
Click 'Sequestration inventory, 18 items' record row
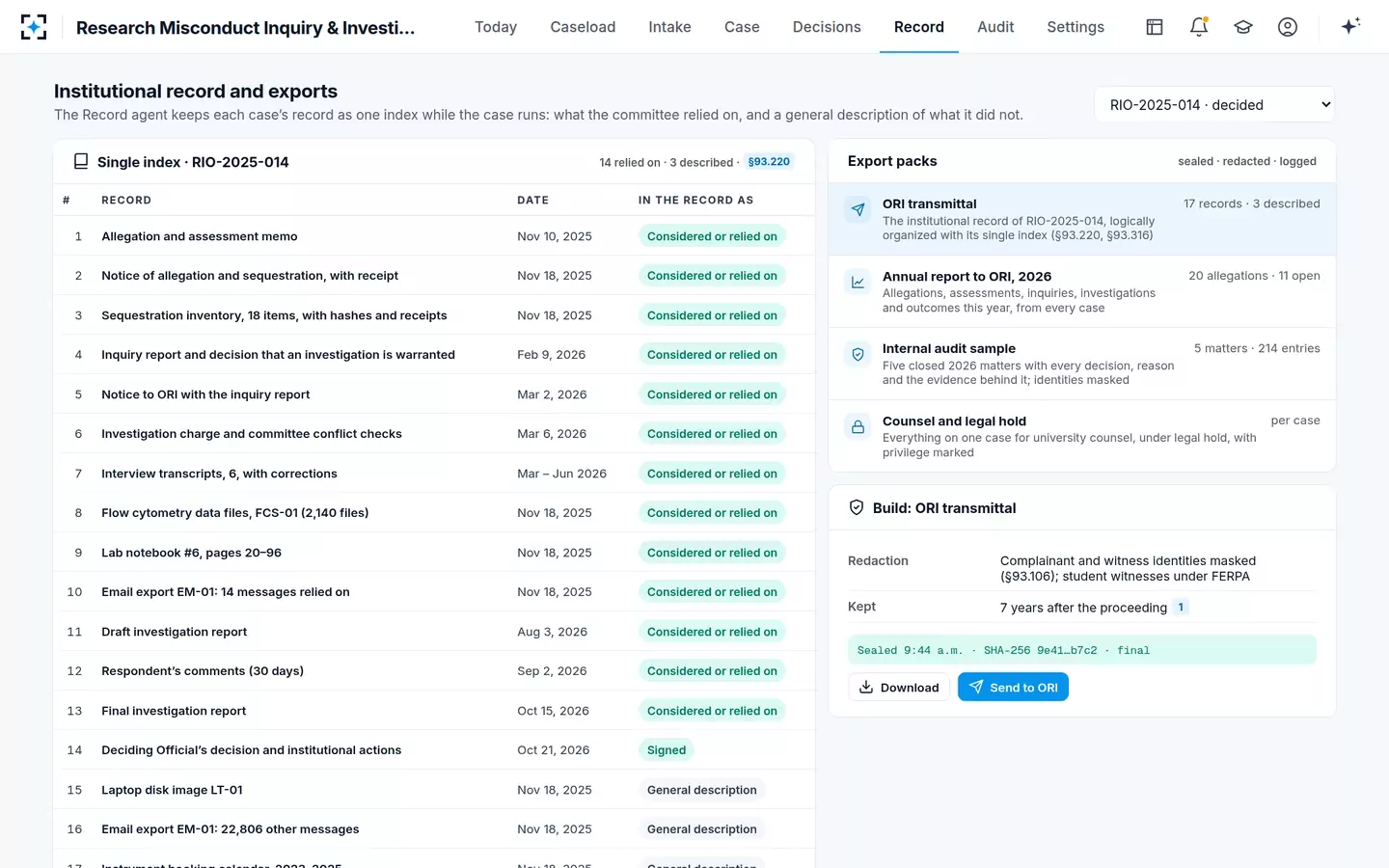pyautogui.click(x=434, y=315)
